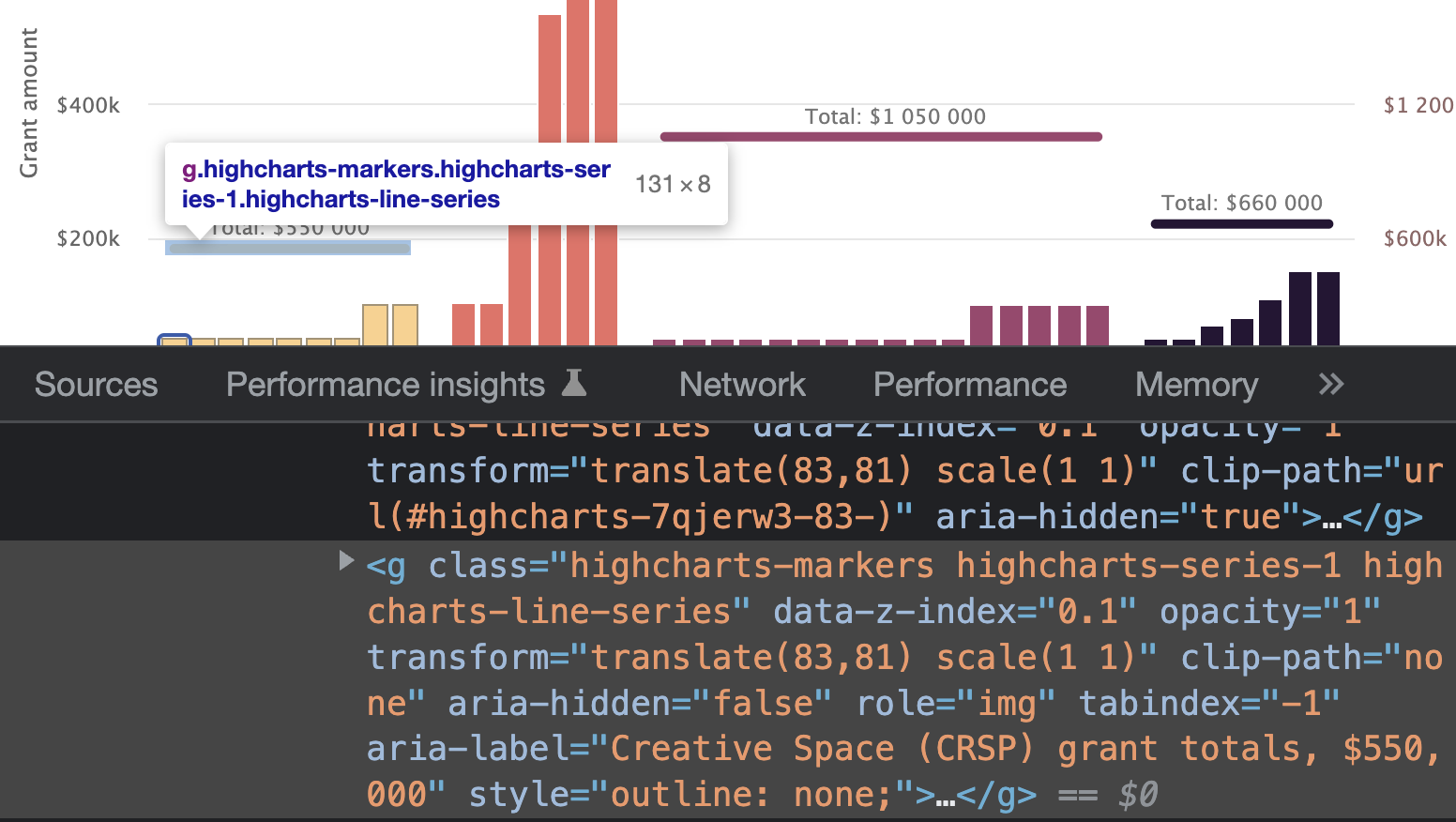Viewport: 1456px width, 822px height.
Task: Click the Total $1 050 000 line marker
Action: (x=881, y=137)
